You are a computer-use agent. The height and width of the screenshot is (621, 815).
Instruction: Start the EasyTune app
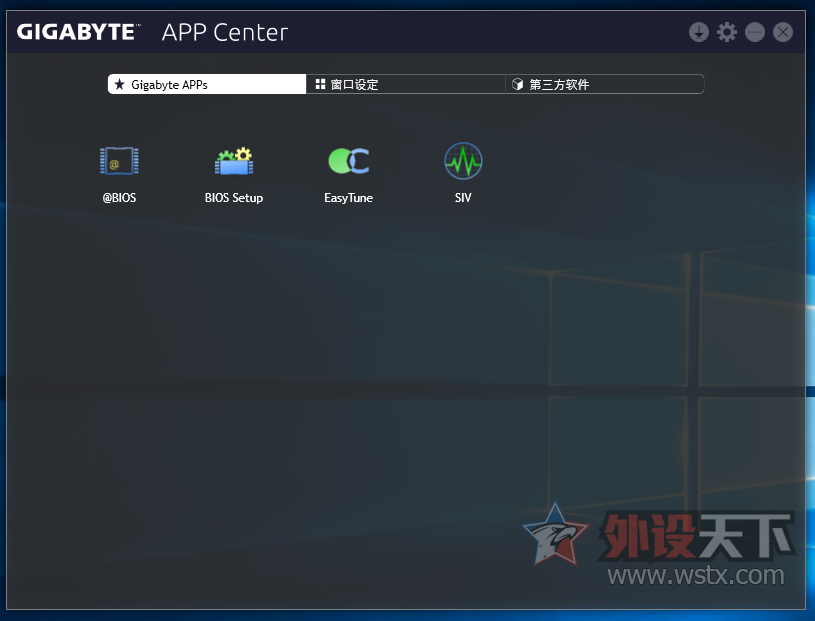(349, 161)
